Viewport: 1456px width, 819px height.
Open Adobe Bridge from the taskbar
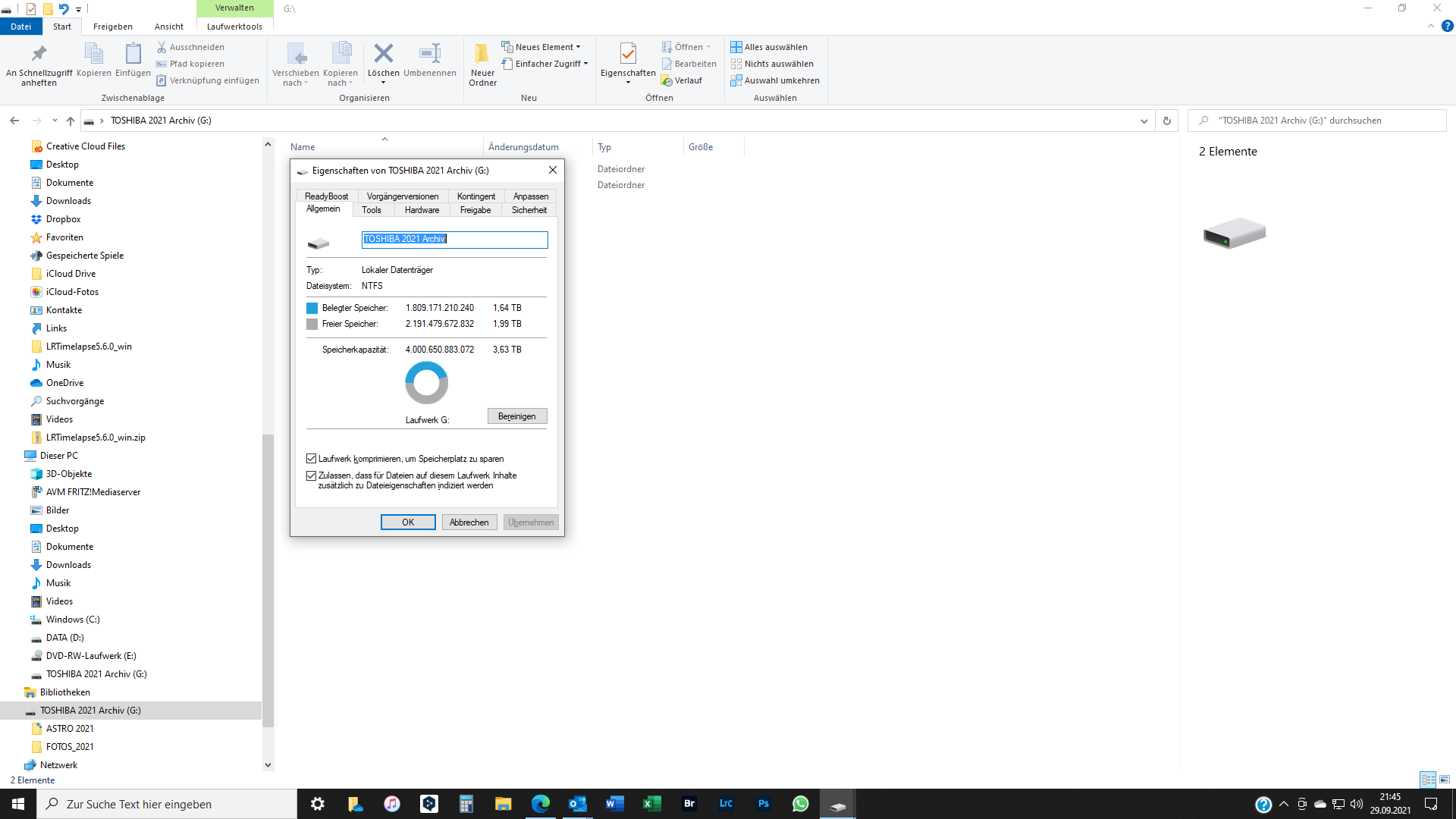tap(689, 804)
